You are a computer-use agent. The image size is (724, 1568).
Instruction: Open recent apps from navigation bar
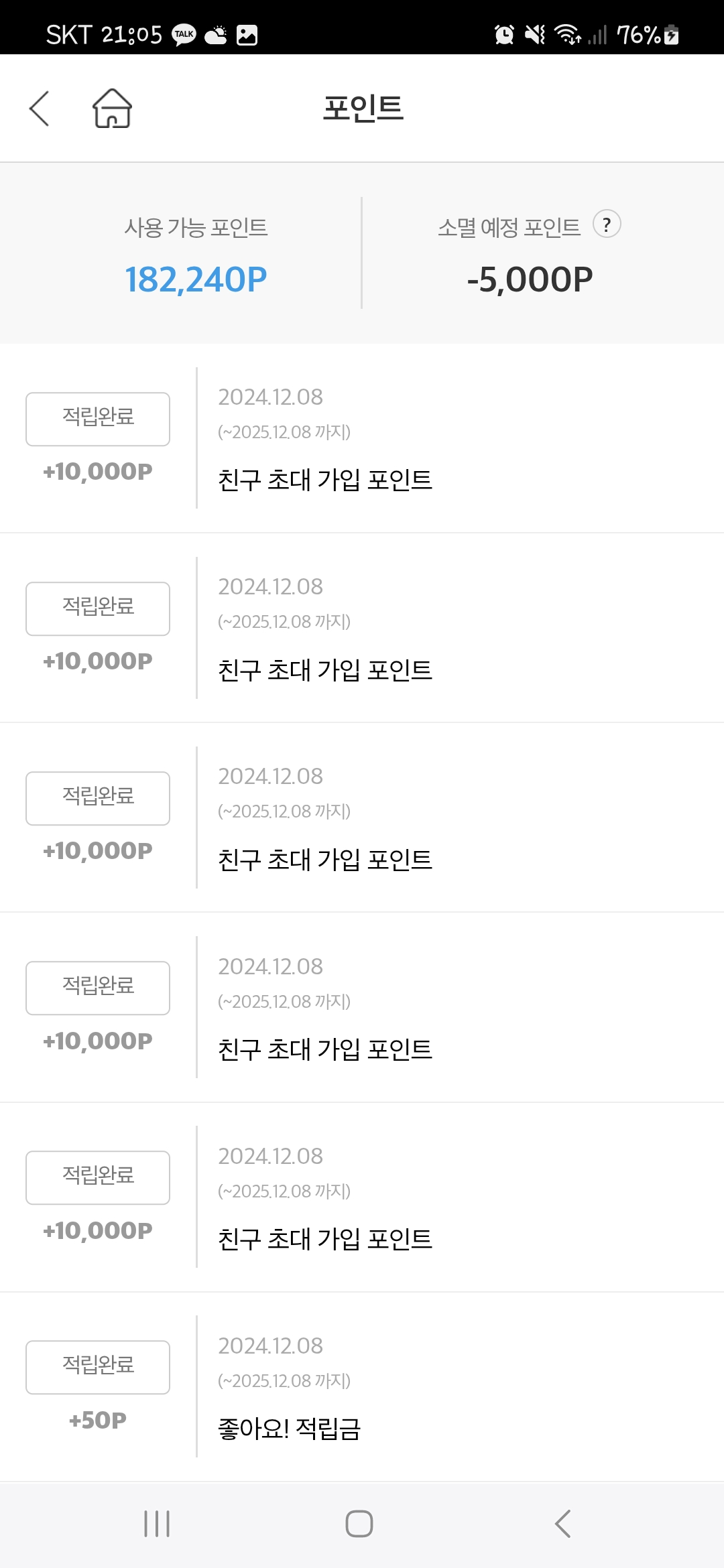pos(157,1523)
